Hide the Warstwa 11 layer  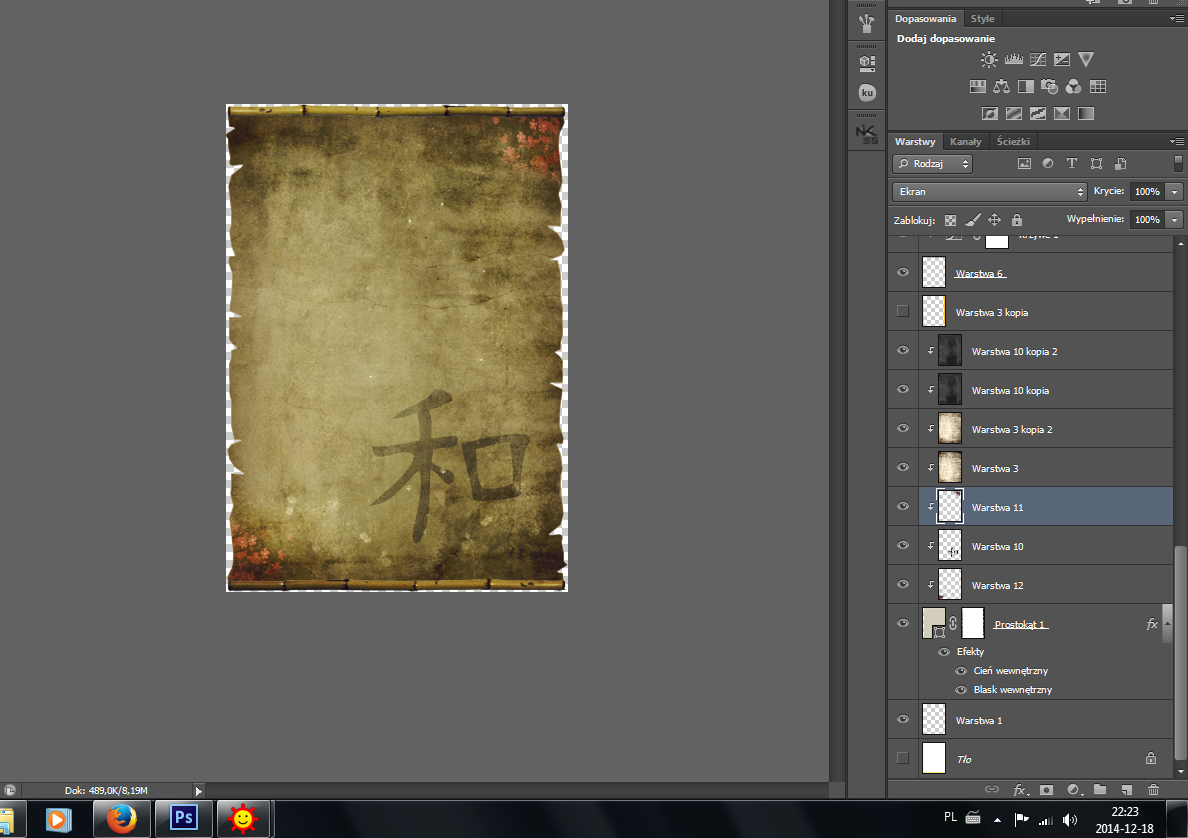902,506
